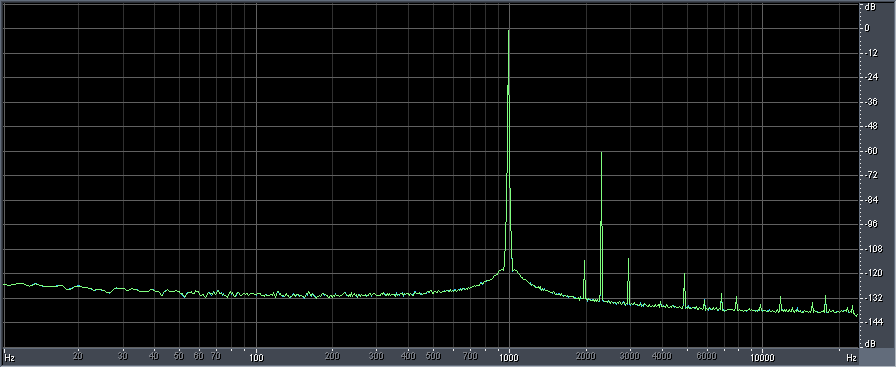This screenshot has width=896, height=367.
Task: Select the -84 dB level label
Action: tap(870, 200)
